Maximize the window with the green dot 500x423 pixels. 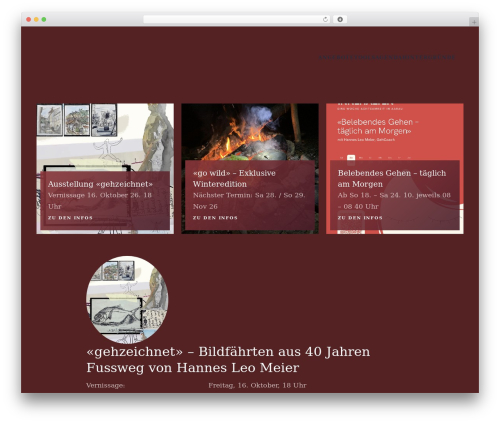coord(44,19)
